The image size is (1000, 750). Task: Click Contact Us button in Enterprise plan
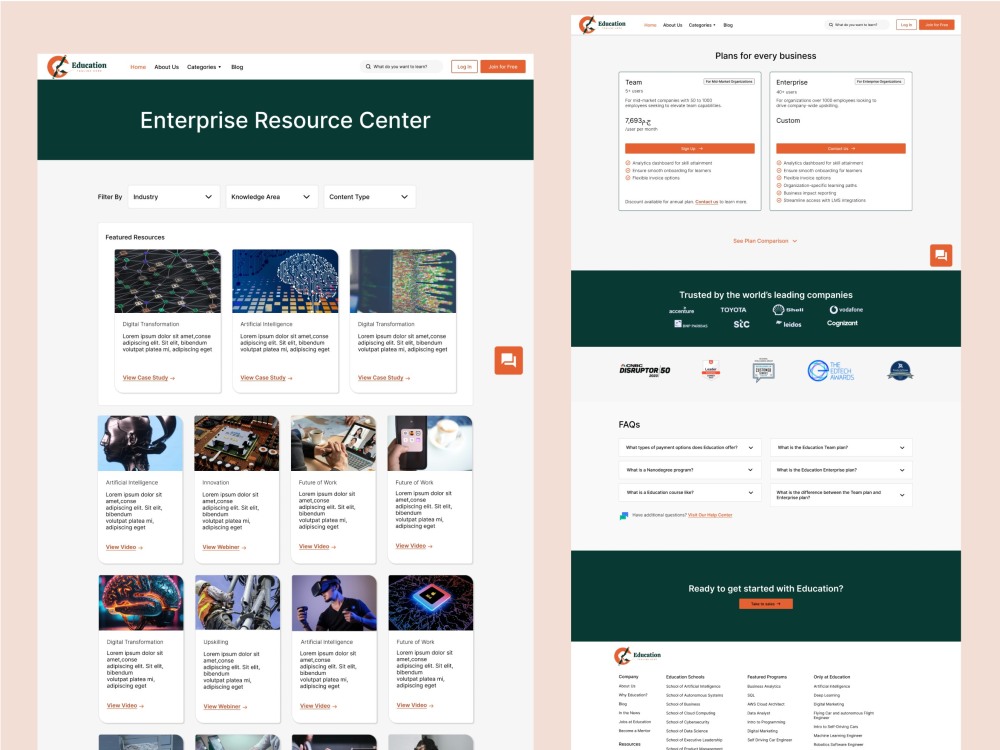pyautogui.click(x=841, y=149)
